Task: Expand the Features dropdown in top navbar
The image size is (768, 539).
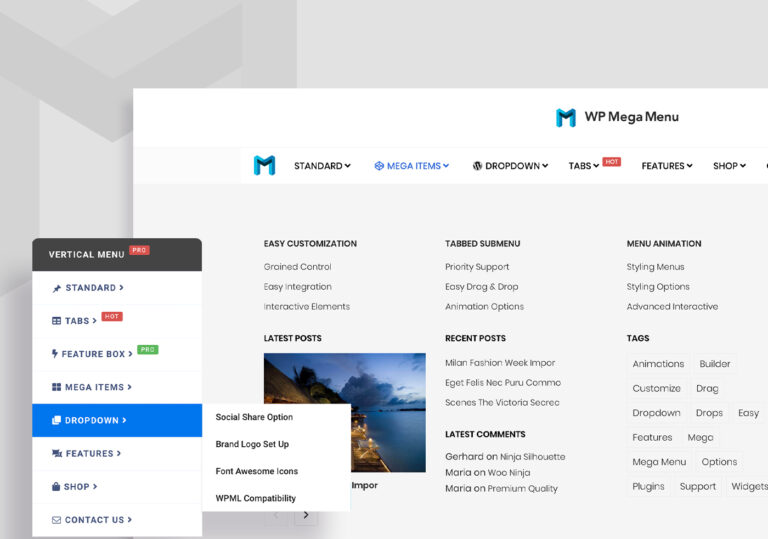Action: tap(666, 166)
